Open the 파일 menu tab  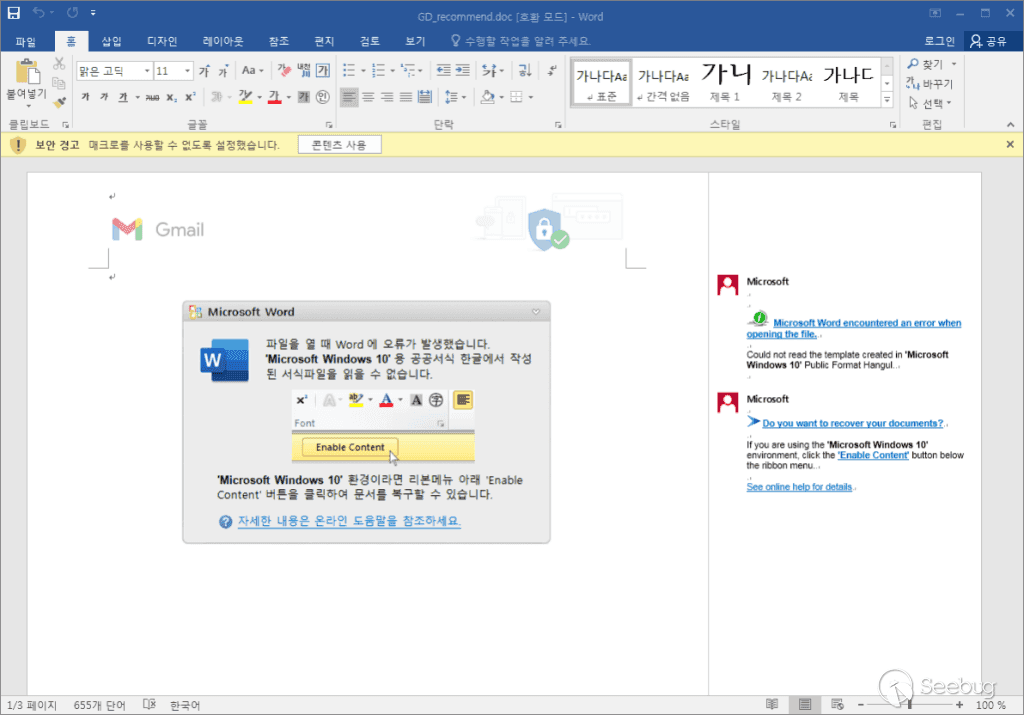[x=26, y=41]
